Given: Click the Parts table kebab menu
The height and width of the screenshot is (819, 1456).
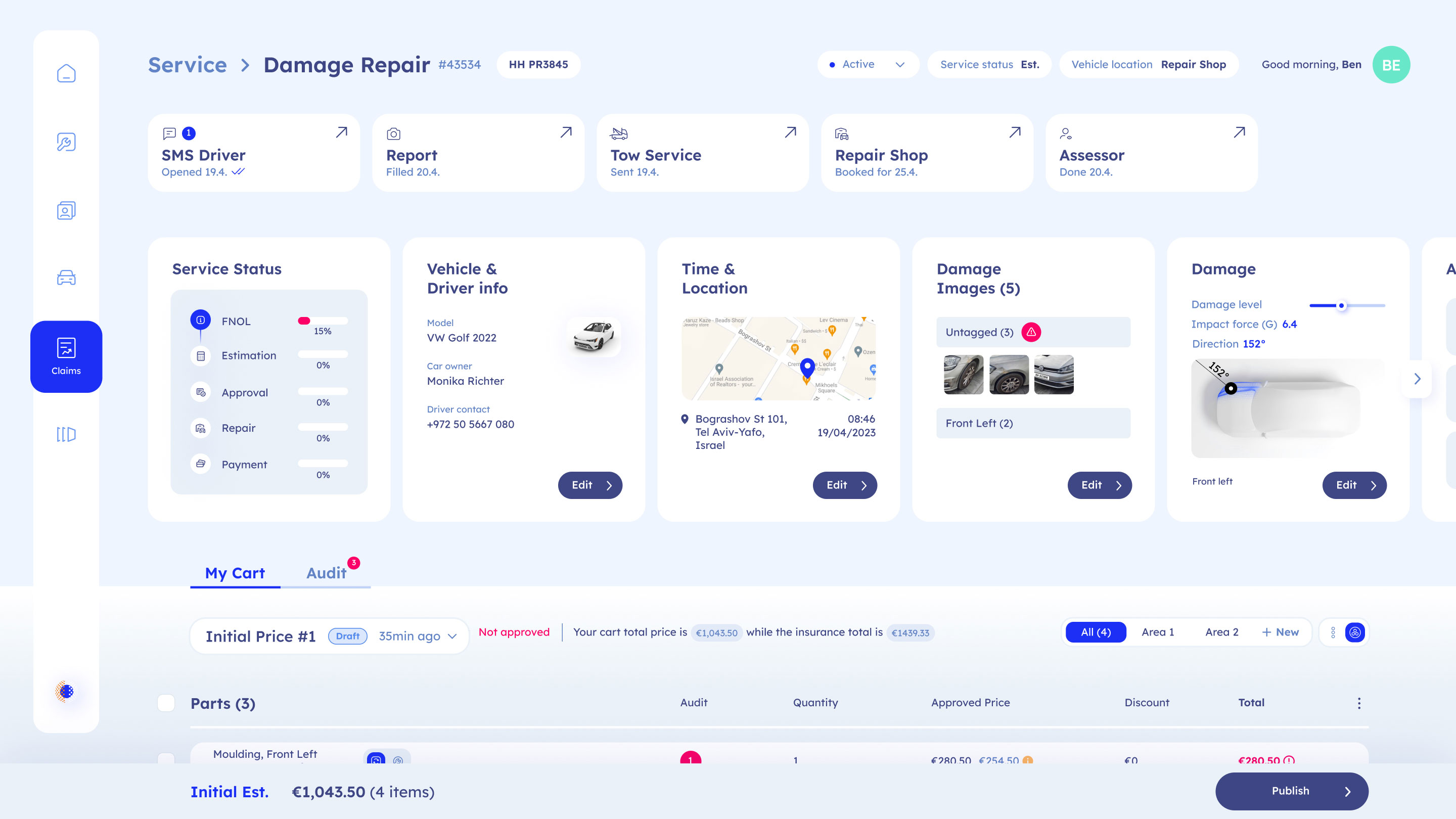Looking at the screenshot, I should (1359, 703).
